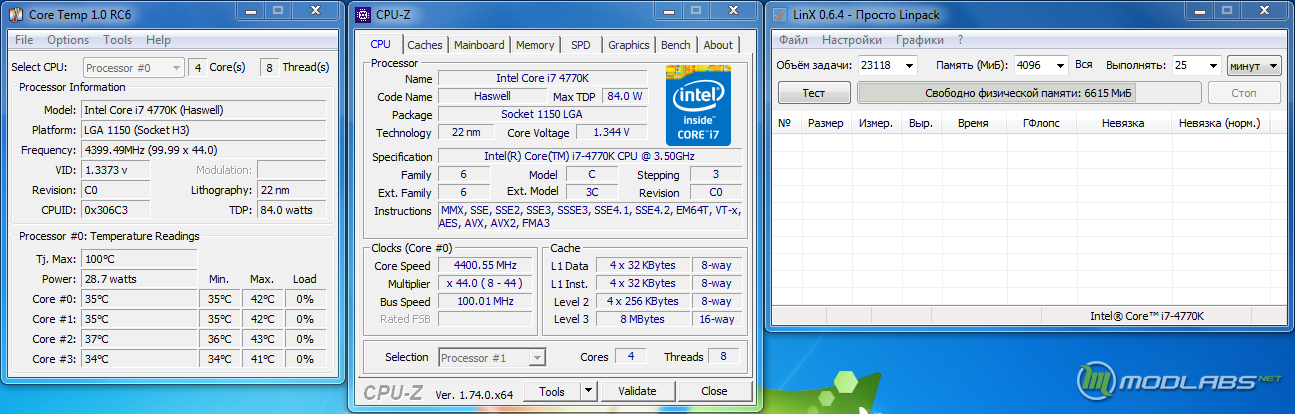Open the File menu in Core Temp

pos(24,40)
